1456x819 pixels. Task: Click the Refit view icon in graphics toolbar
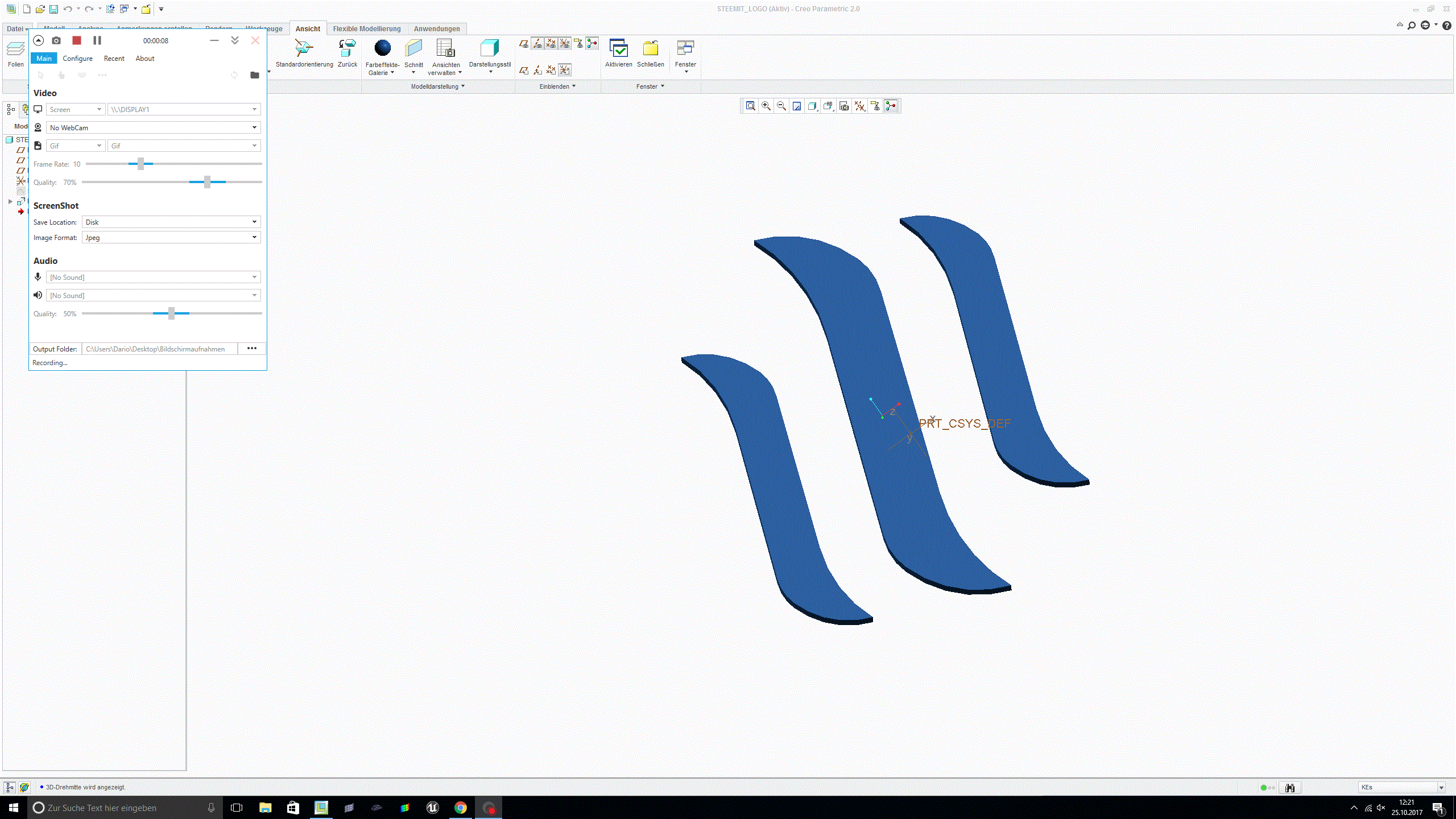coord(751,106)
